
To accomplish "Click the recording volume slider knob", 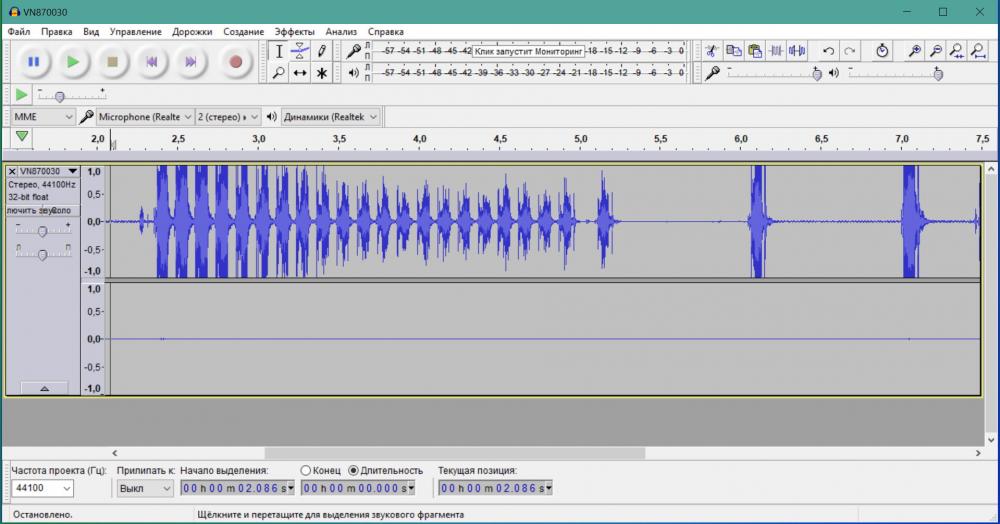I will [x=817, y=75].
